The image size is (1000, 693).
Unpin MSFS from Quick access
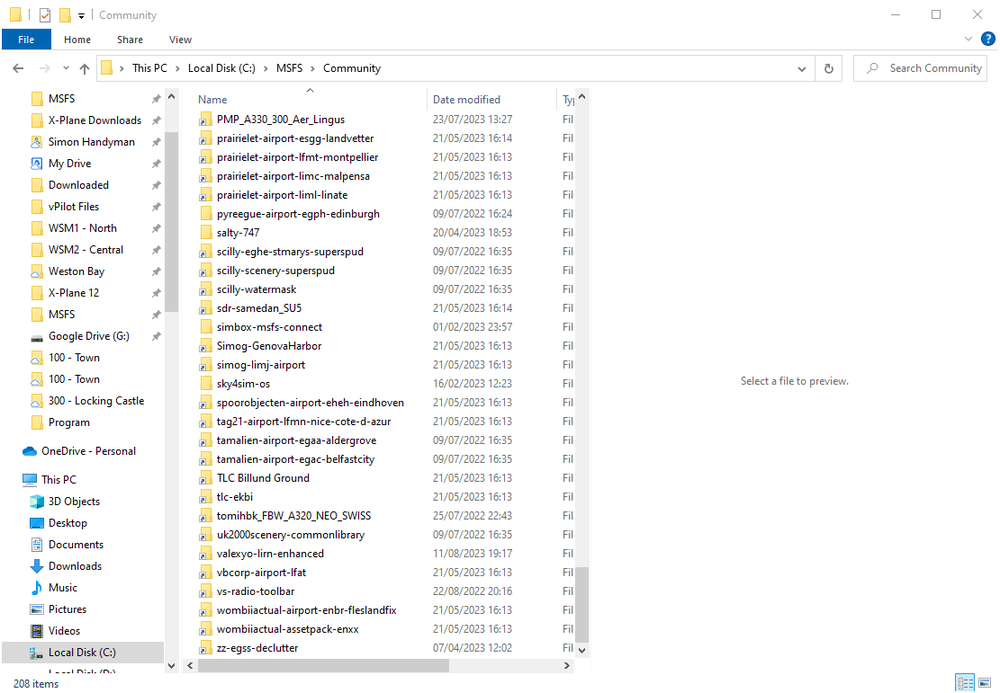(x=157, y=98)
